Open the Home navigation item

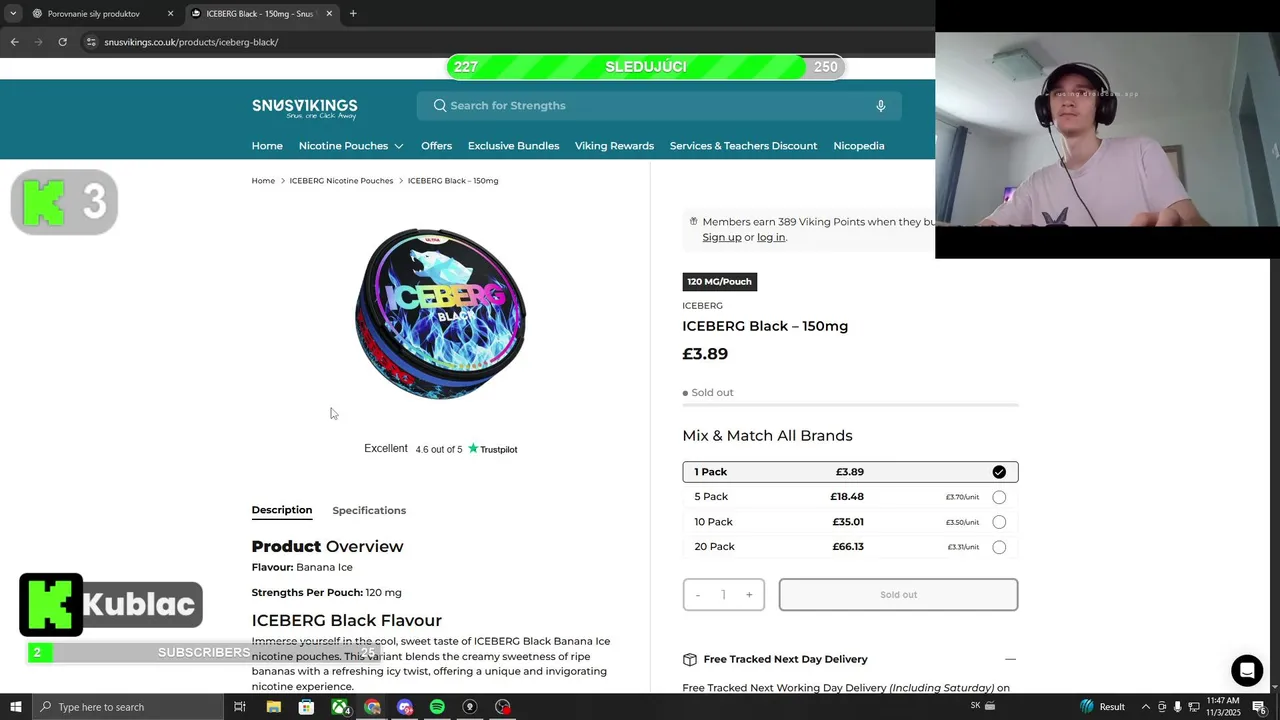pos(267,146)
